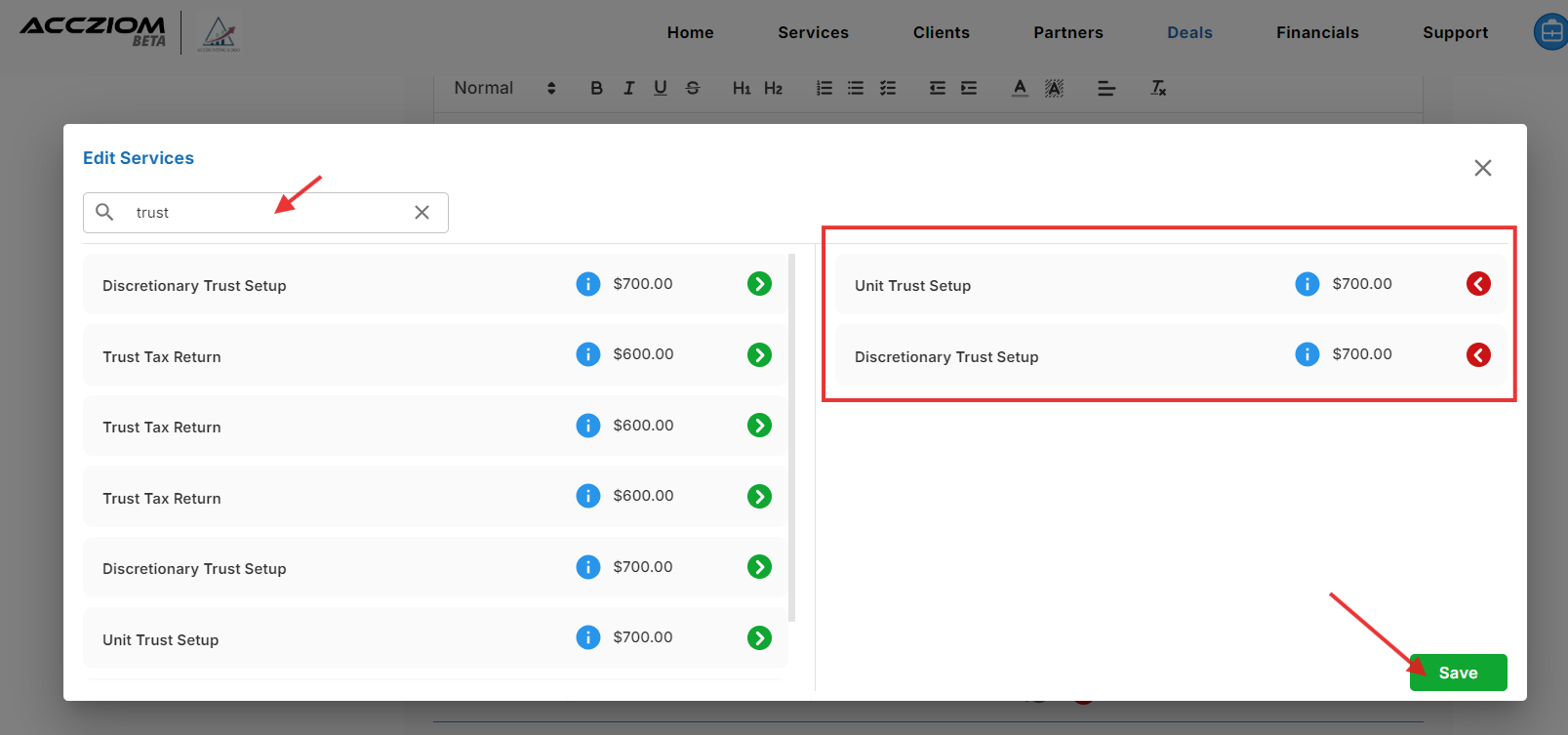This screenshot has width=1568, height=735.
Task: Click the Acczoim Beta logo
Action: (x=94, y=30)
